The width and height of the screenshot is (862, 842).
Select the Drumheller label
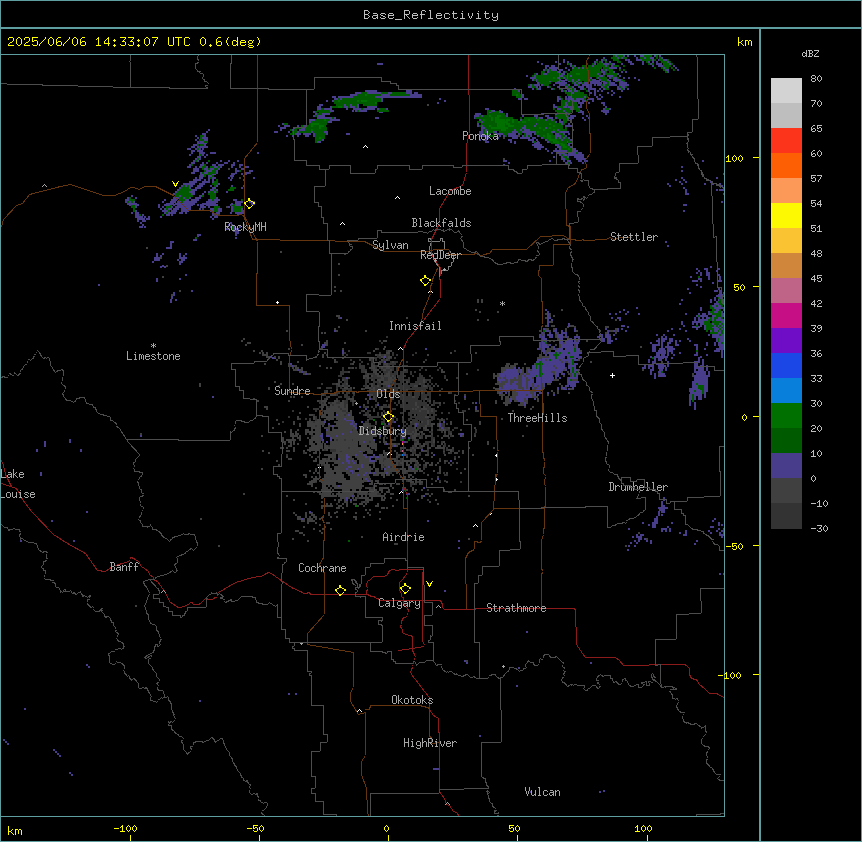coord(638,487)
